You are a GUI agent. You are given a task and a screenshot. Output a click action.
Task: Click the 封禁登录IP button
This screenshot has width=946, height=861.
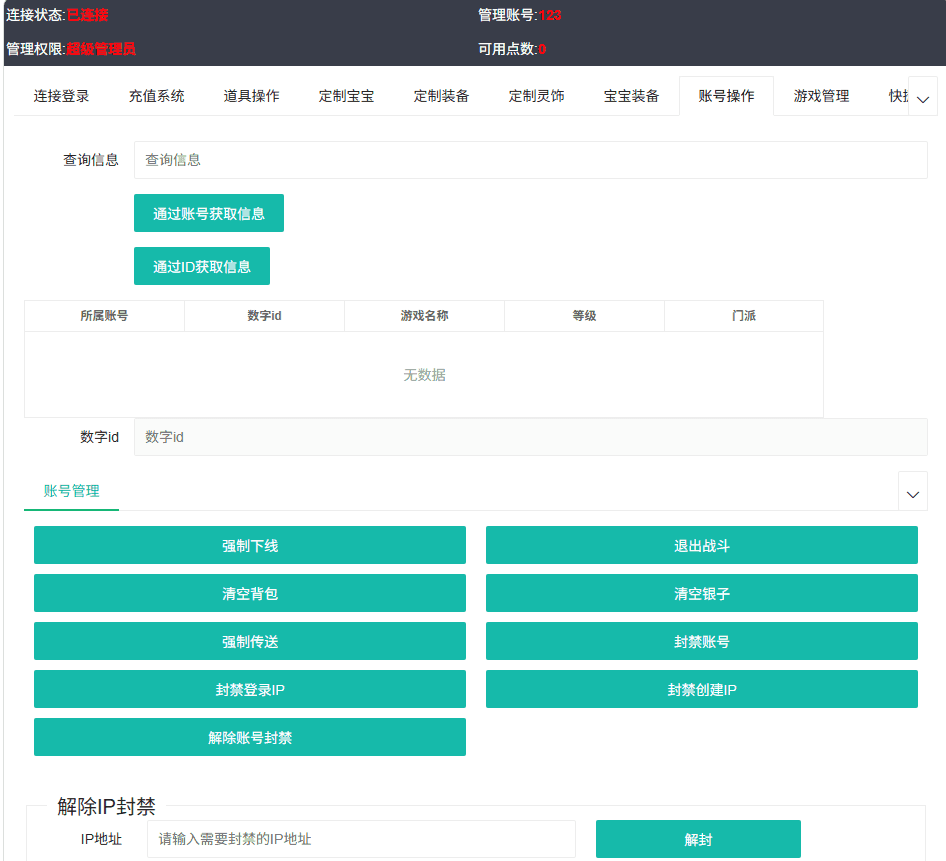[x=250, y=689]
